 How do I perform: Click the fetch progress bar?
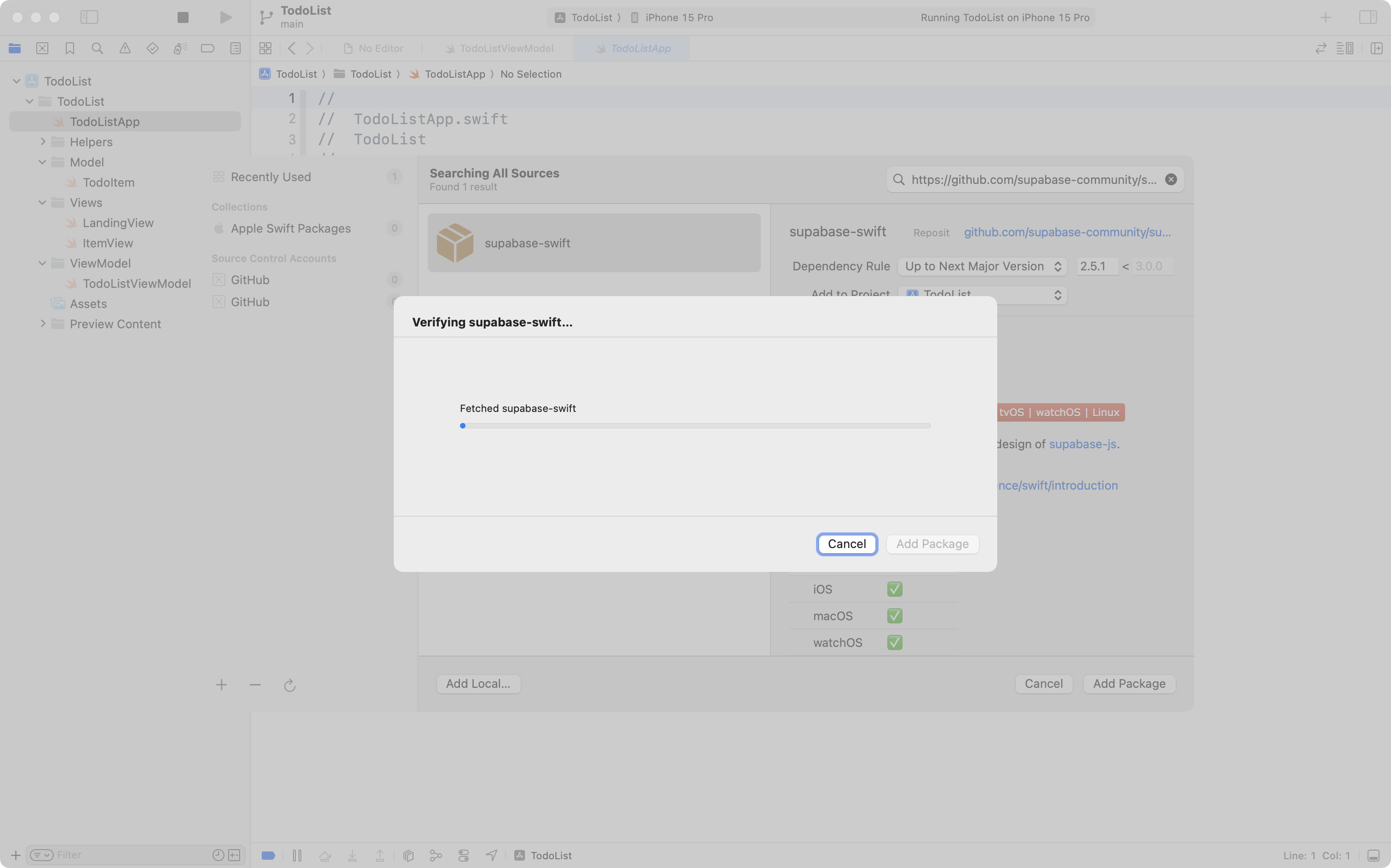[x=695, y=426]
